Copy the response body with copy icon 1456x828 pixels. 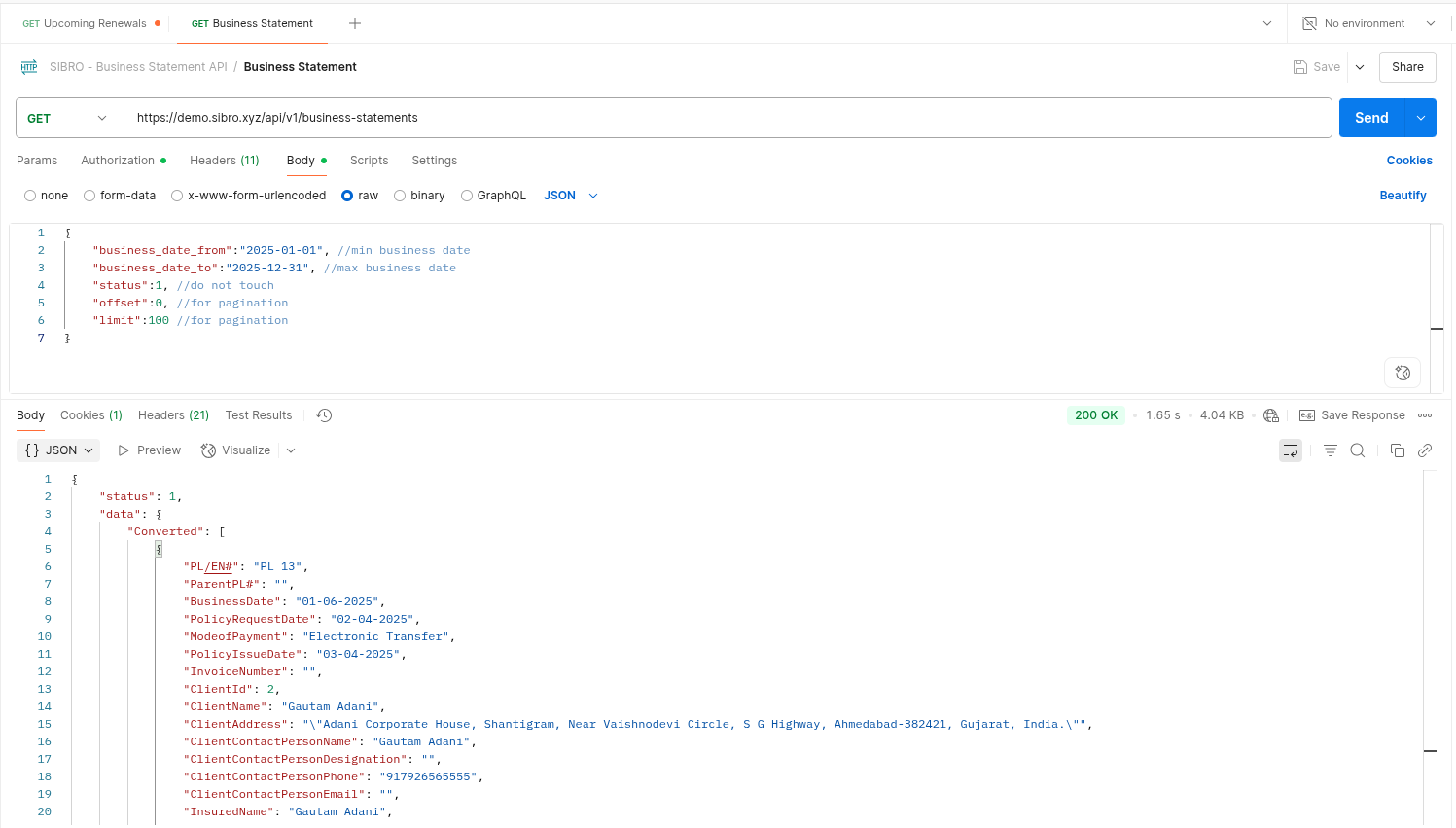1397,450
